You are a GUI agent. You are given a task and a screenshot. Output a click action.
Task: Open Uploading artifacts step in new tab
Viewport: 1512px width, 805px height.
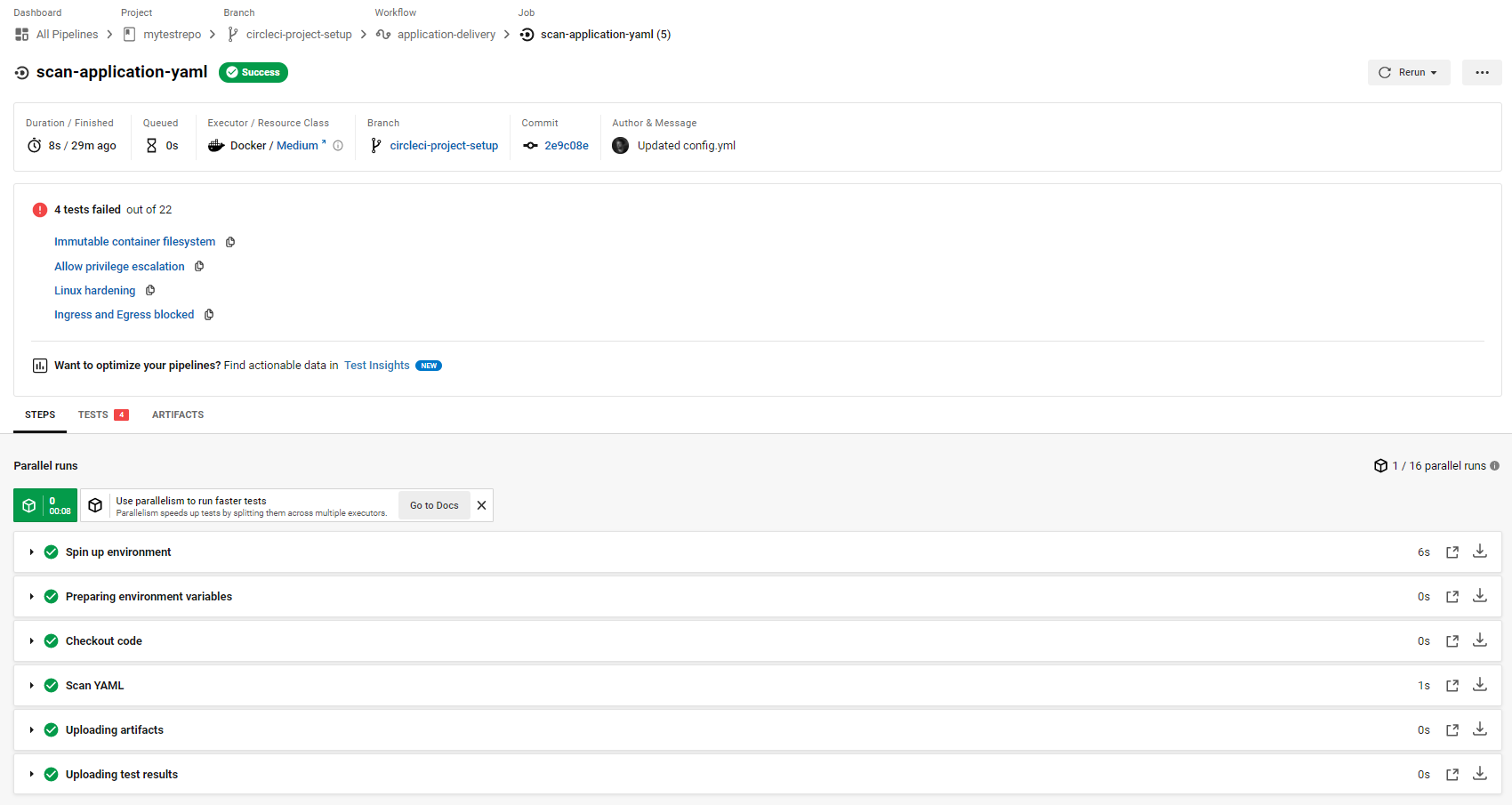[x=1452, y=730]
